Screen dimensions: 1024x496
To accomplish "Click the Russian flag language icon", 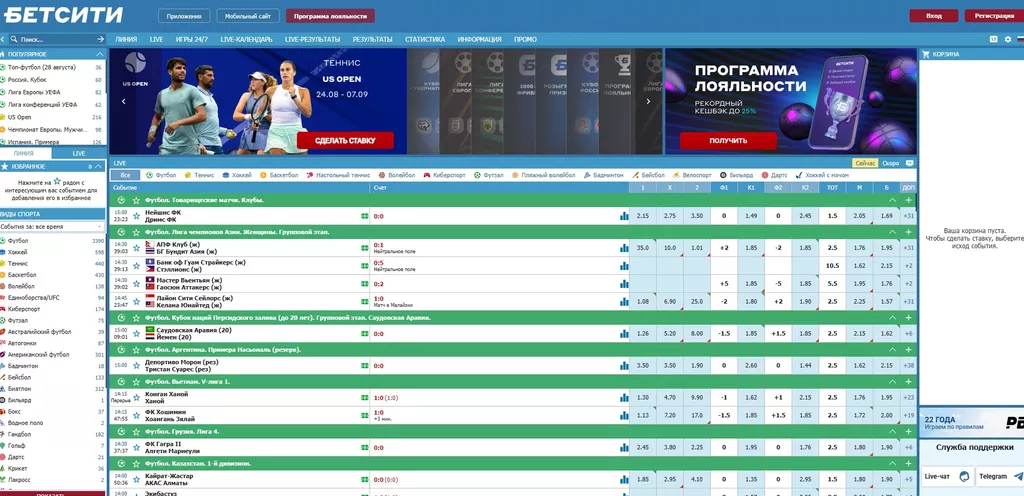I will point(1020,39).
